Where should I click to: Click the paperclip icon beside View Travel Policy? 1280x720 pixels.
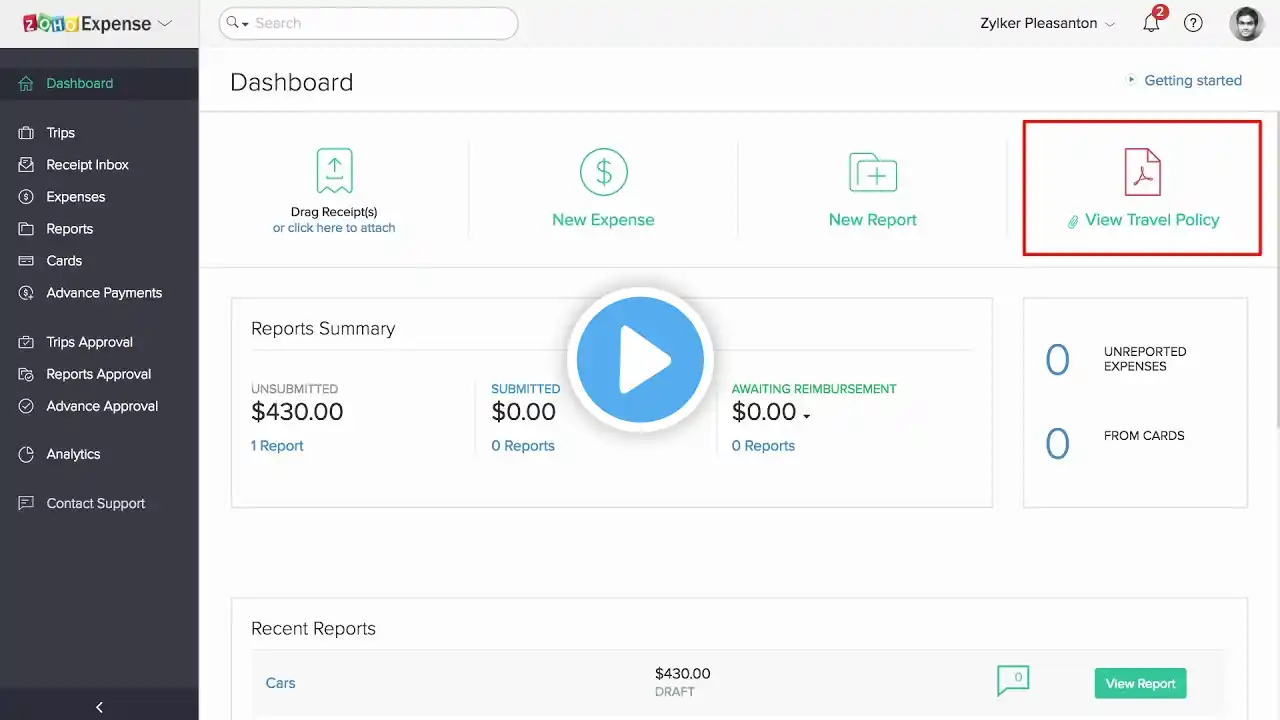(1073, 221)
